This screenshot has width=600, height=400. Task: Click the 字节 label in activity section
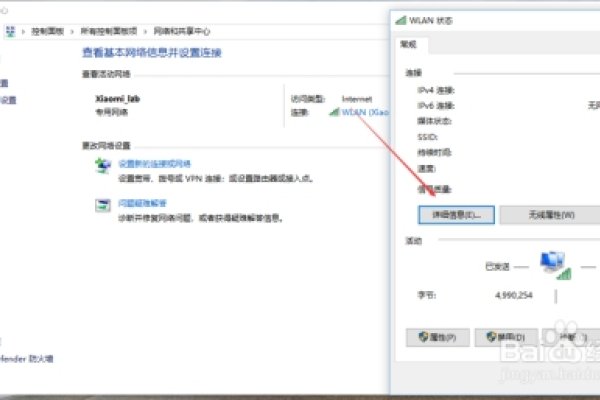427,295
